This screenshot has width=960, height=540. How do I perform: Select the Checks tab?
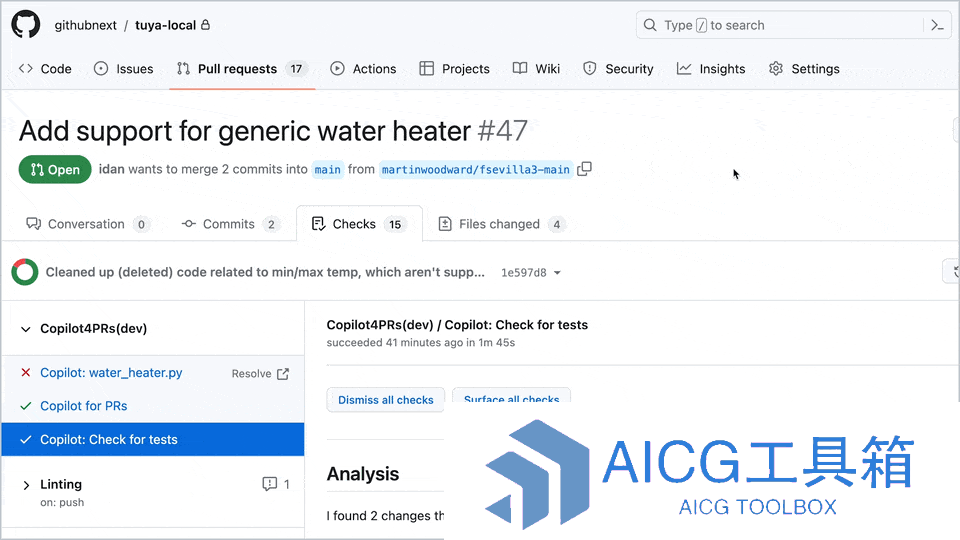[x=359, y=224]
